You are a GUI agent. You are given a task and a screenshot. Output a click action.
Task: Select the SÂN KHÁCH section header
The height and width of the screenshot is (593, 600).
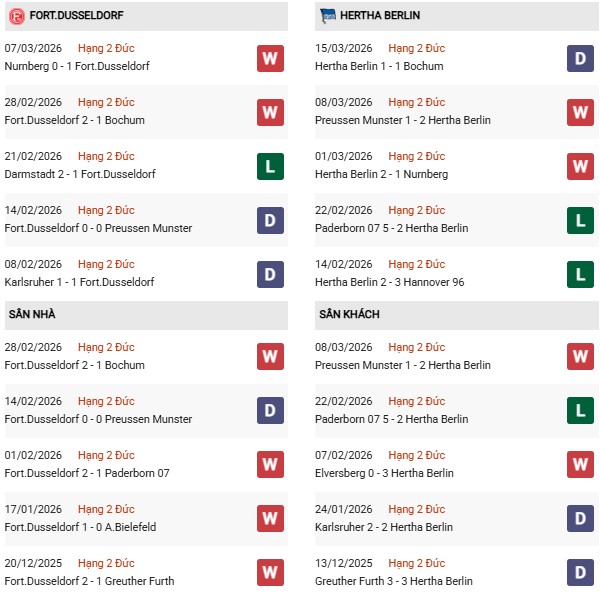click(351, 315)
